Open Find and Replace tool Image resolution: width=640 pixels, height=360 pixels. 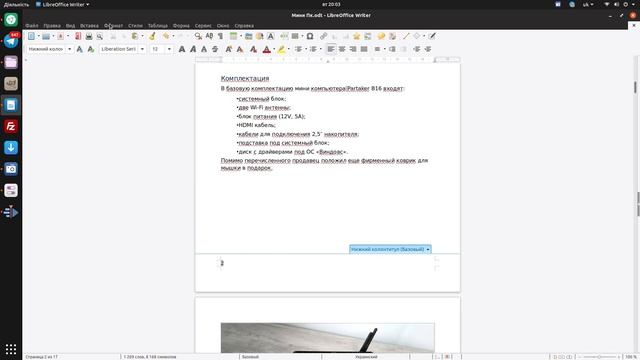pos(198,36)
